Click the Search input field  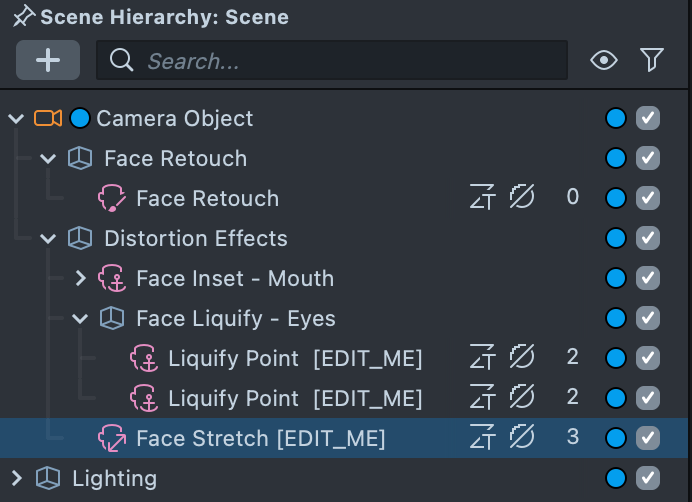pyautogui.click(x=340, y=60)
